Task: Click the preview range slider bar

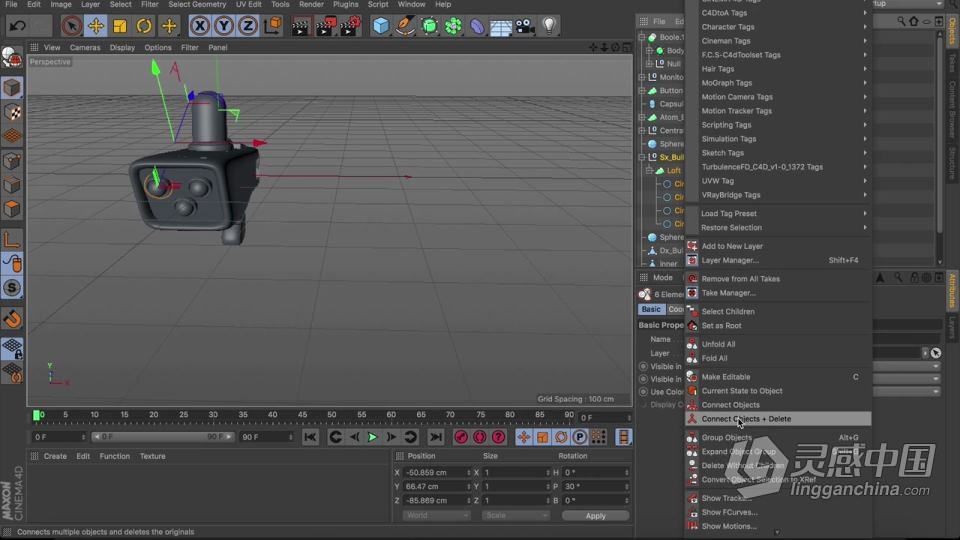Action: [162, 437]
